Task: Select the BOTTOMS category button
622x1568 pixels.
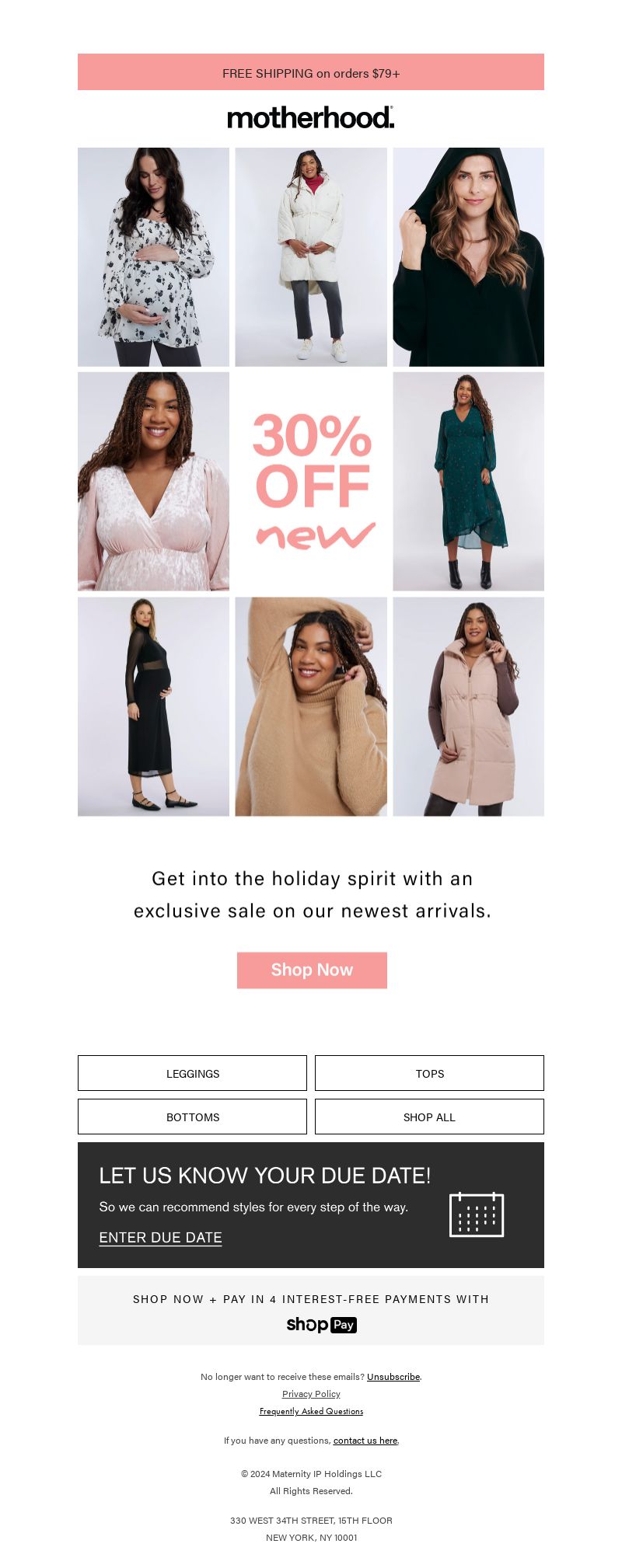Action: click(192, 1117)
